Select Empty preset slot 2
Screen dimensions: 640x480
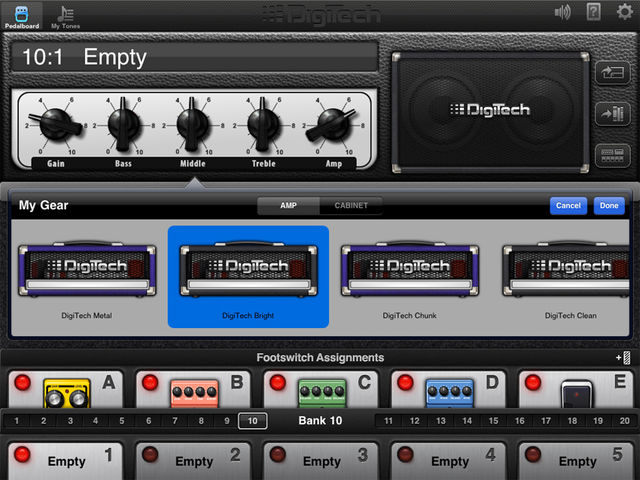(193, 461)
